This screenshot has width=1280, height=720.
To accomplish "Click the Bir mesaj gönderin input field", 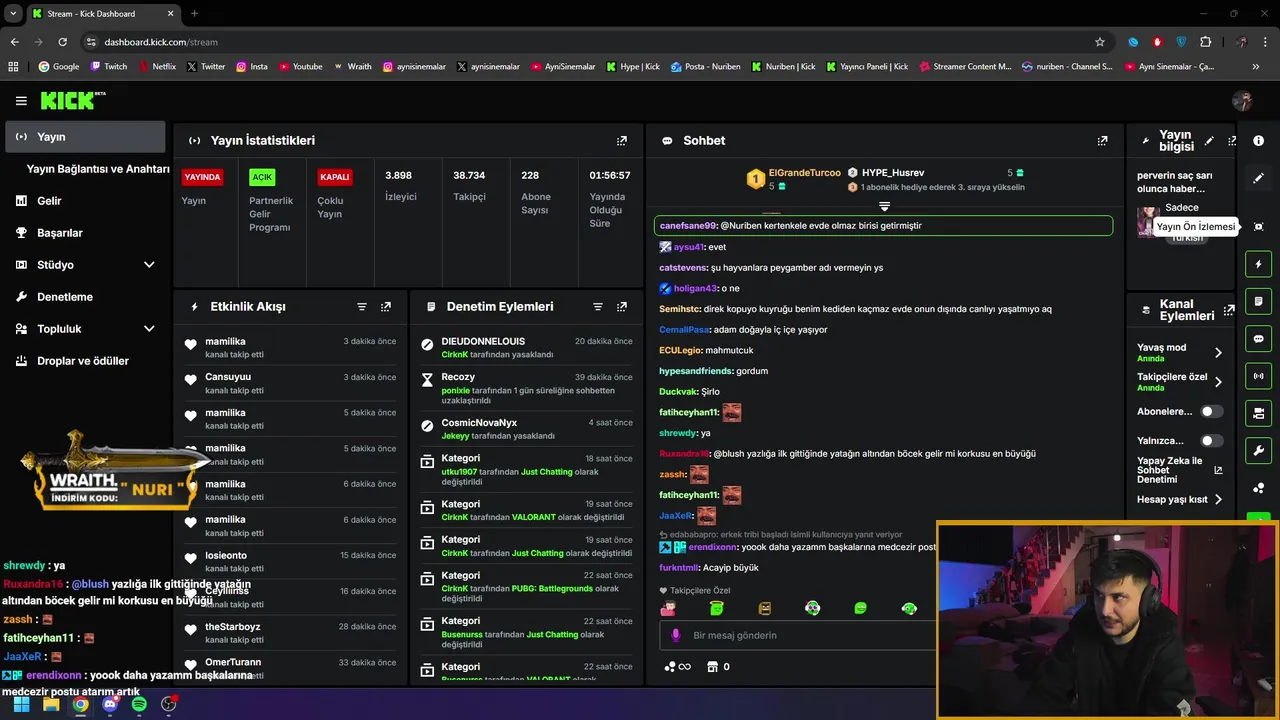I will tap(800, 635).
